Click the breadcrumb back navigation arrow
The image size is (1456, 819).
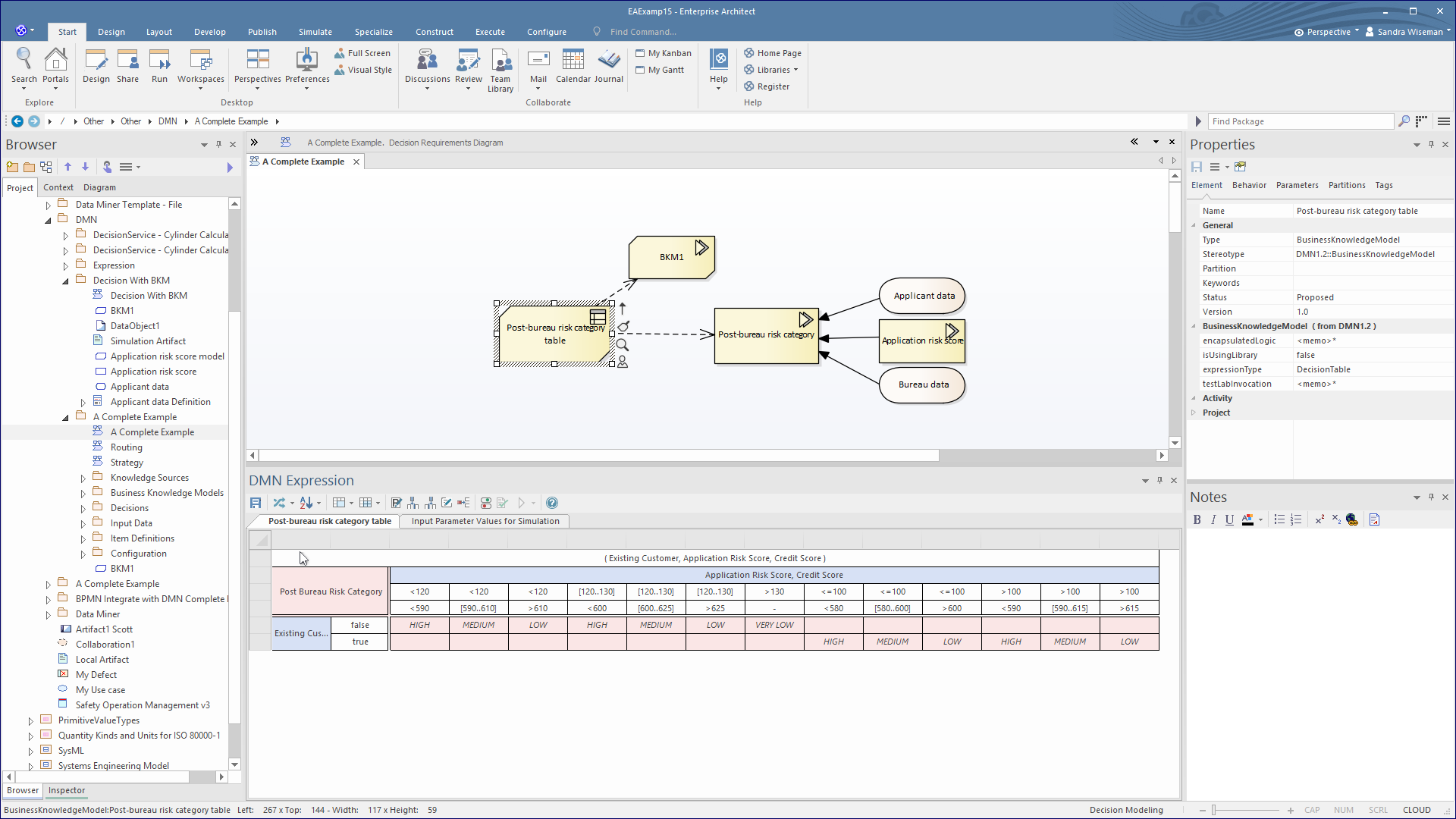(x=17, y=121)
